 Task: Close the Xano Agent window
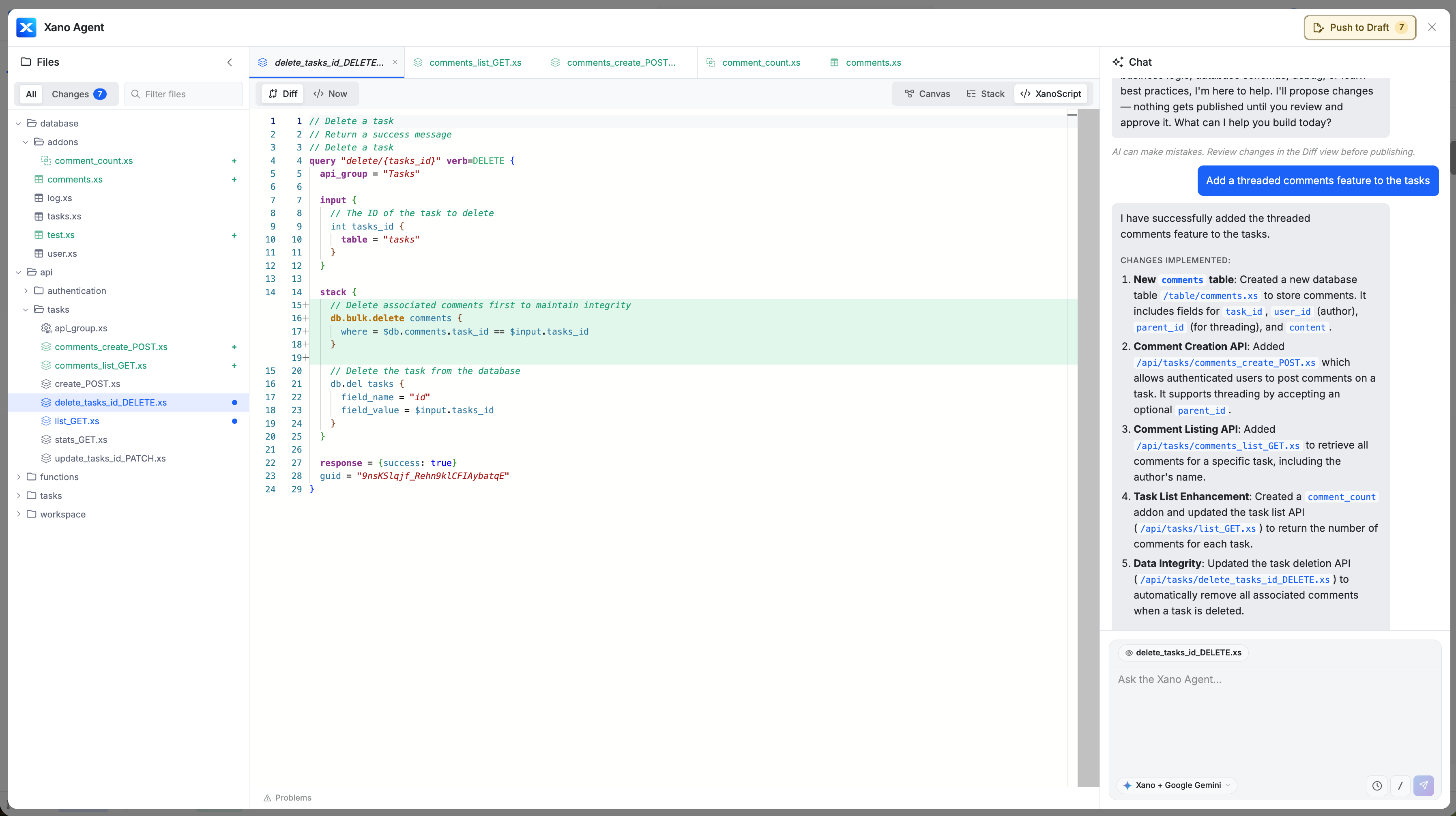[x=1432, y=27]
